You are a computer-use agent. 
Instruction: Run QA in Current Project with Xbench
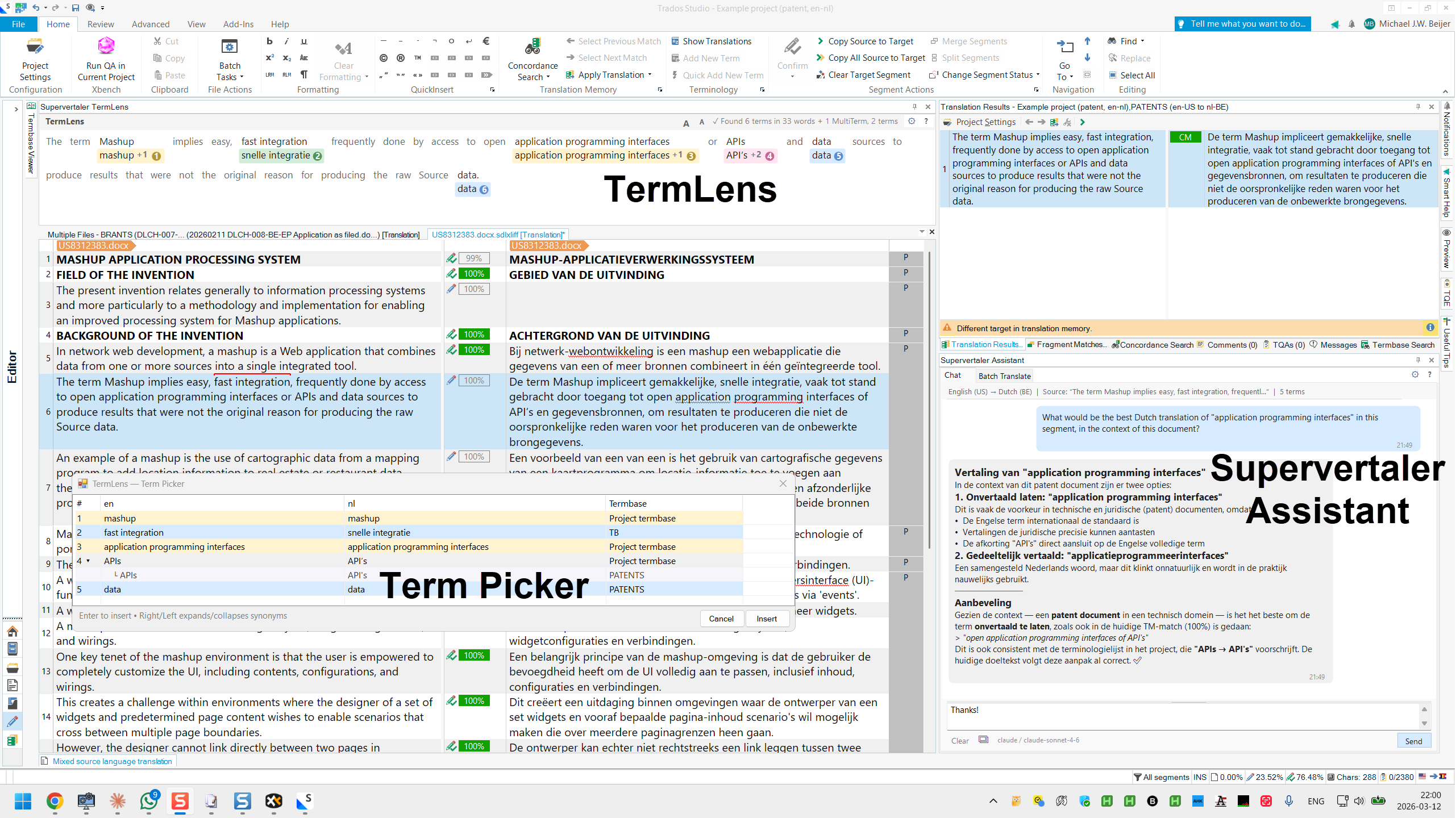click(106, 60)
